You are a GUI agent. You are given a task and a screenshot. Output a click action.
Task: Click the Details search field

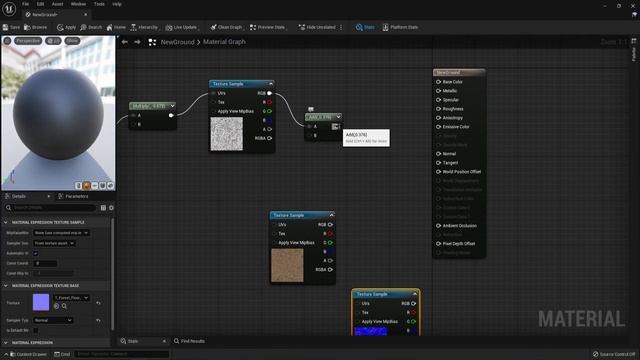point(51,208)
